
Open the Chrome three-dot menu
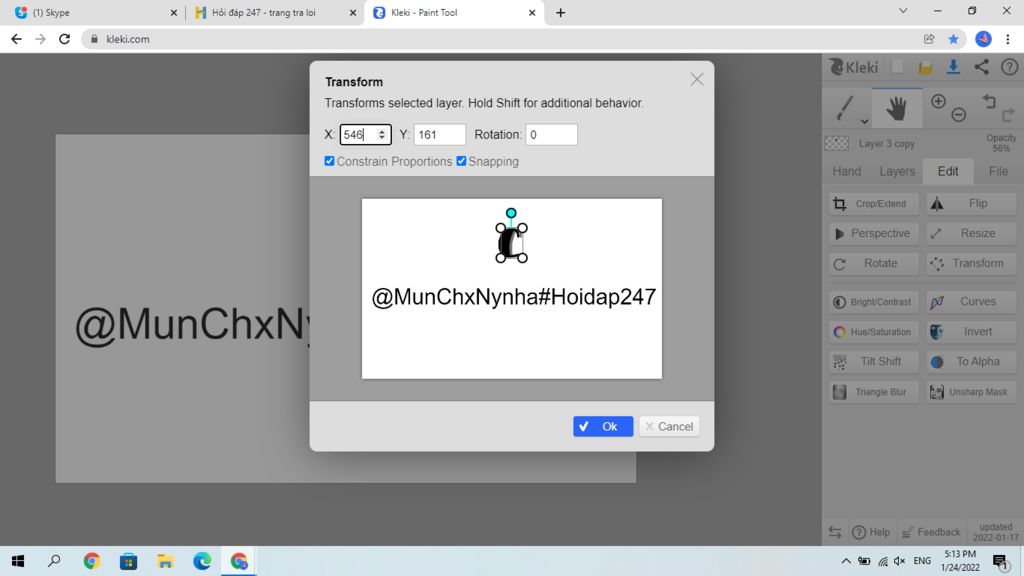coord(1008,39)
